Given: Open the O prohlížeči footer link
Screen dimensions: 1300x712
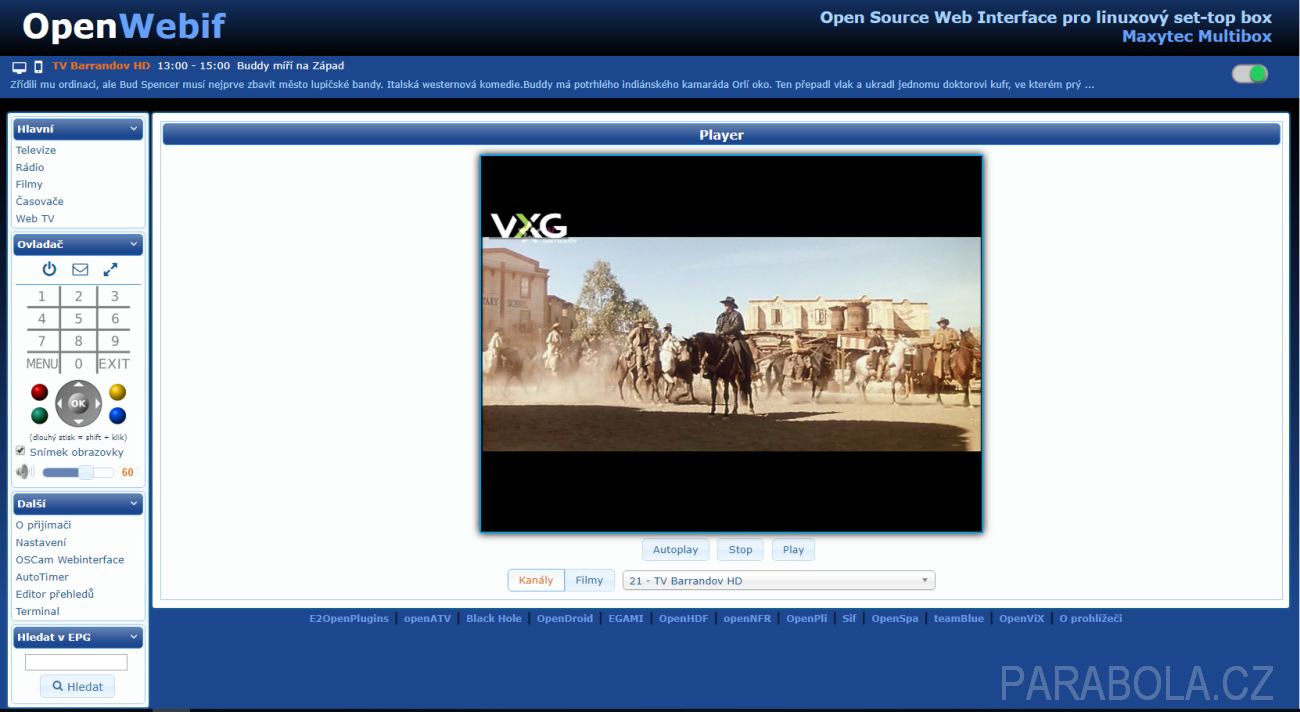Looking at the screenshot, I should [1090, 618].
